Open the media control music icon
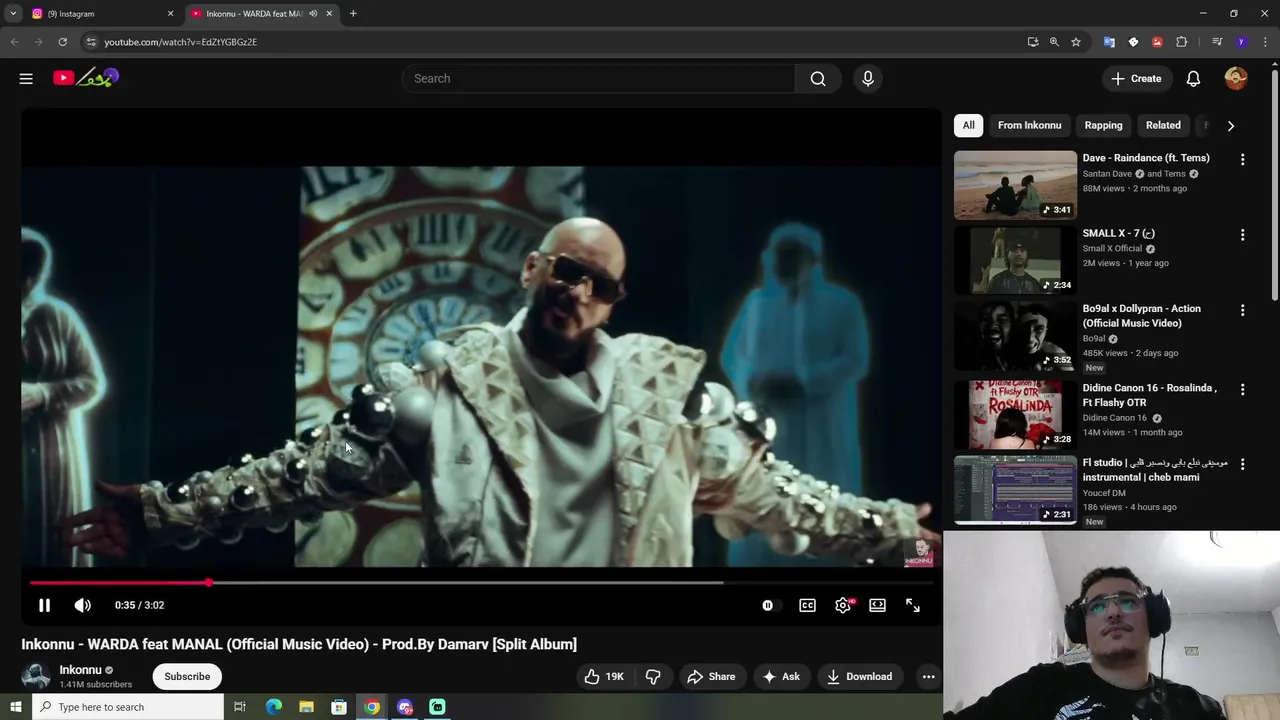Screen dimensions: 1280x720 click(x=1217, y=42)
